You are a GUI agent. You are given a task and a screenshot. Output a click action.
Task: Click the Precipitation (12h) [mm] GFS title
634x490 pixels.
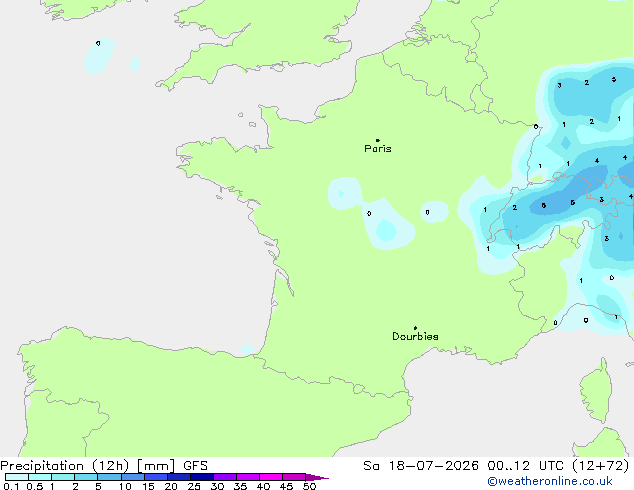point(104,466)
